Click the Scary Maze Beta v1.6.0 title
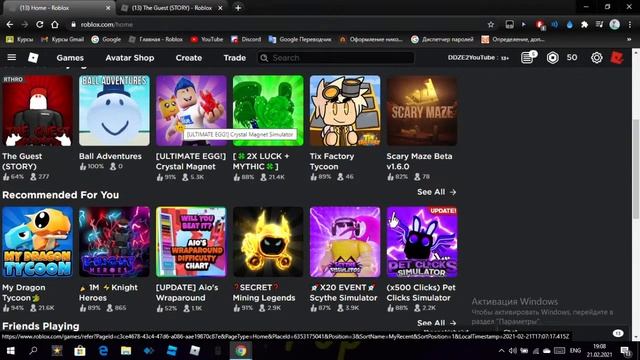Screen dimensions: 640x360 [x=419, y=161]
